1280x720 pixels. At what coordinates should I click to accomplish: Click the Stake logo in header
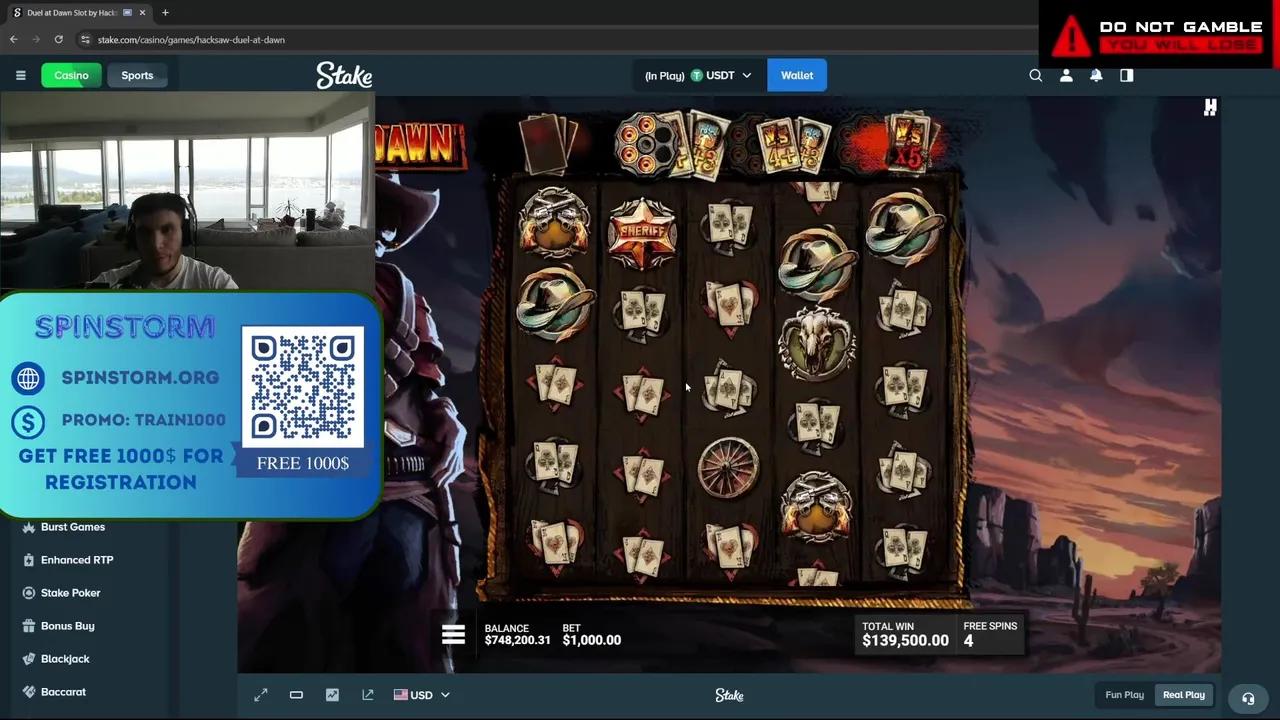(344, 75)
